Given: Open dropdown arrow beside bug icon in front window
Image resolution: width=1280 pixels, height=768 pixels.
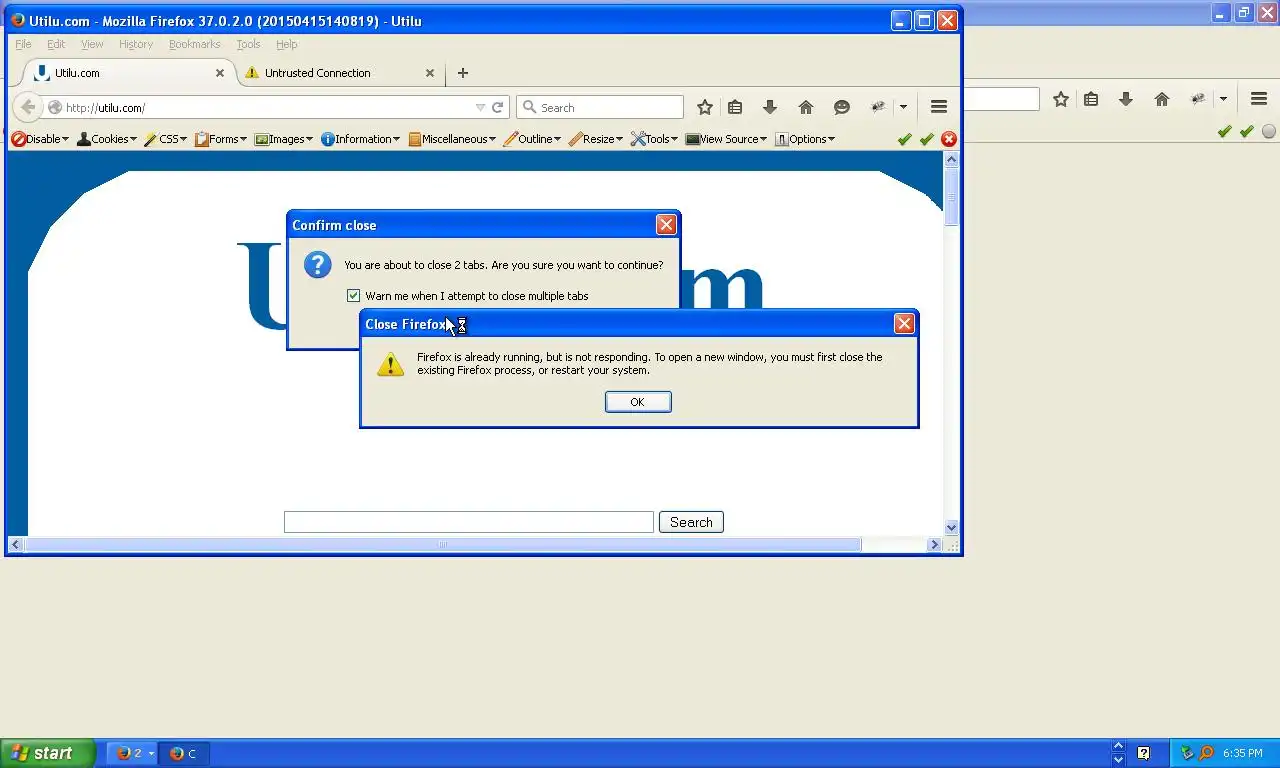Looking at the screenshot, I should coord(903,107).
